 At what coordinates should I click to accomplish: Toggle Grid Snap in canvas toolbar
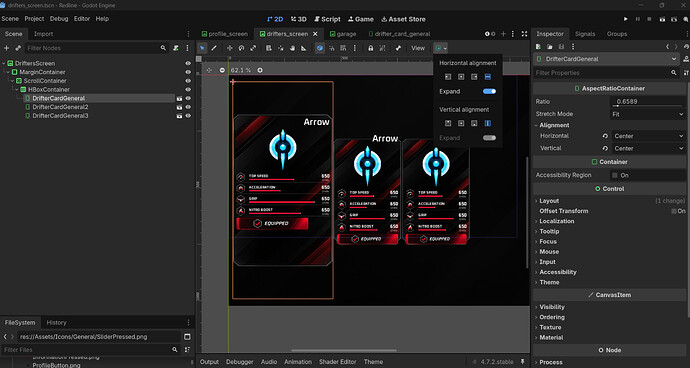pos(344,48)
